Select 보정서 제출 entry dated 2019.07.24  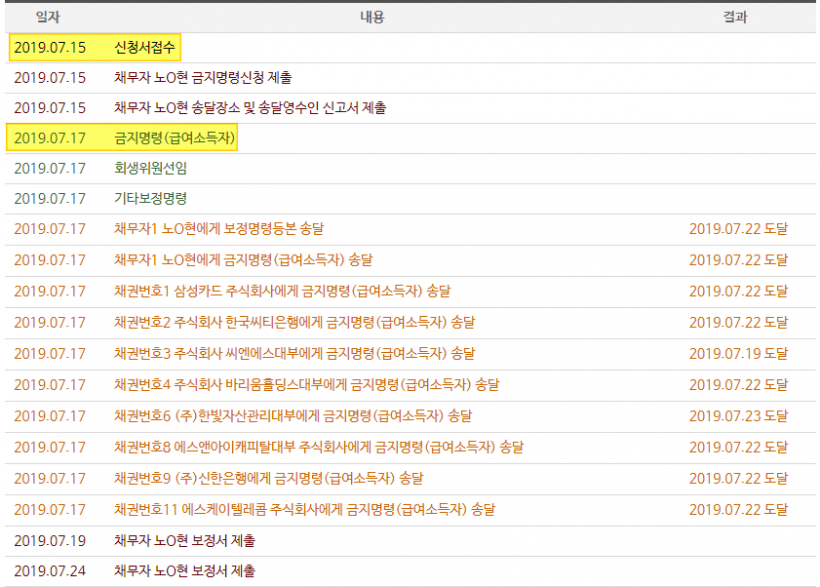click(185, 571)
